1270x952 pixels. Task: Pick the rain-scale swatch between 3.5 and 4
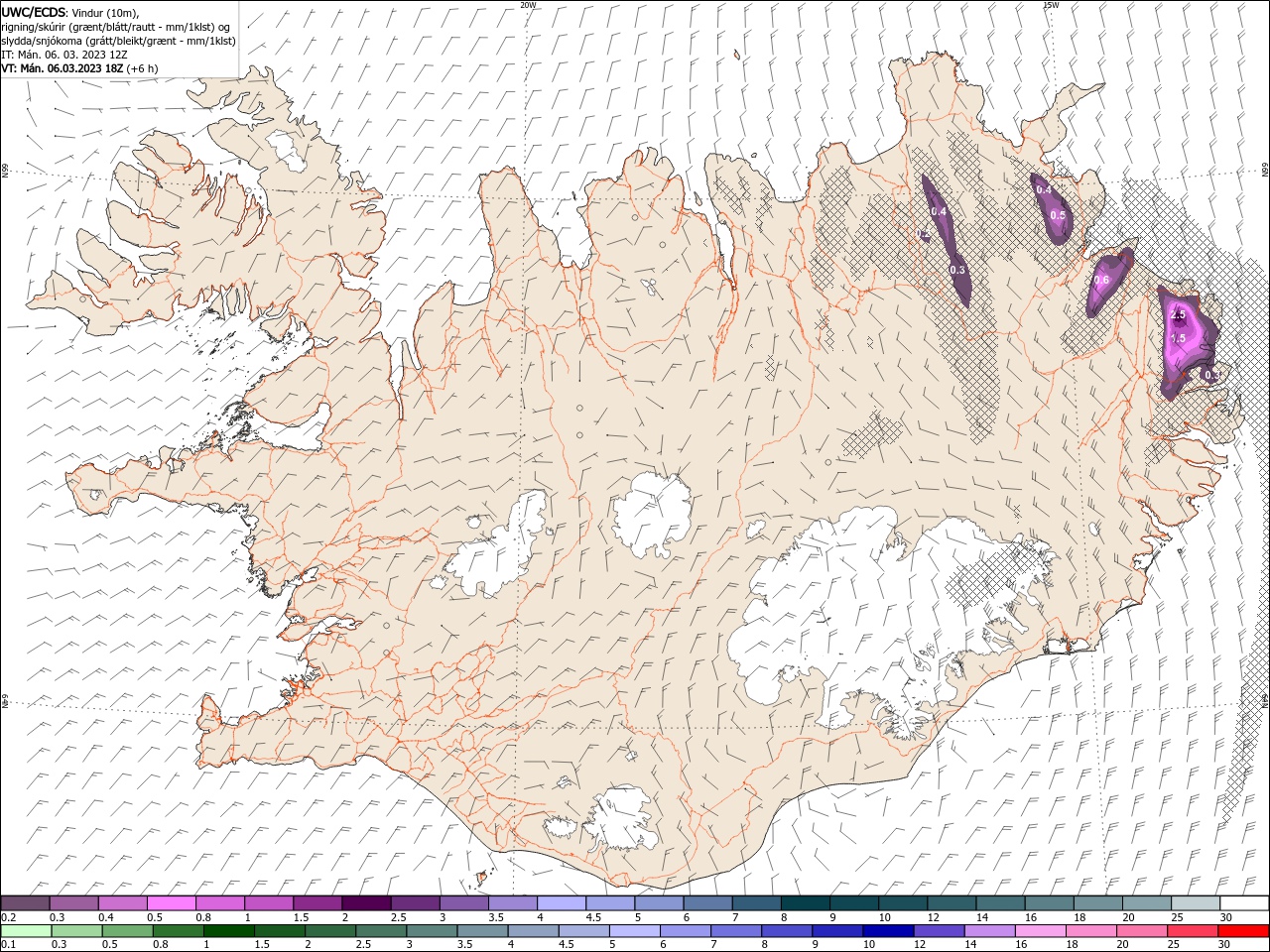tap(482, 931)
